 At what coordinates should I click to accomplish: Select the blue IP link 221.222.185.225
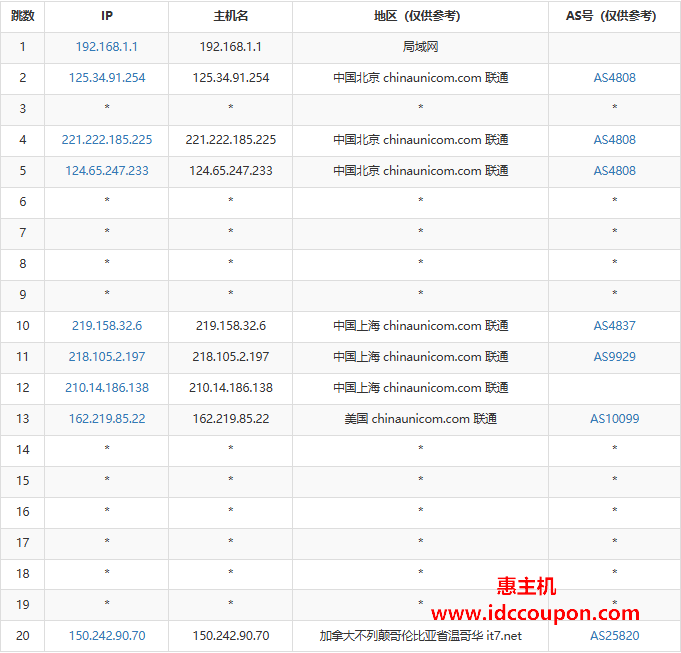106,140
